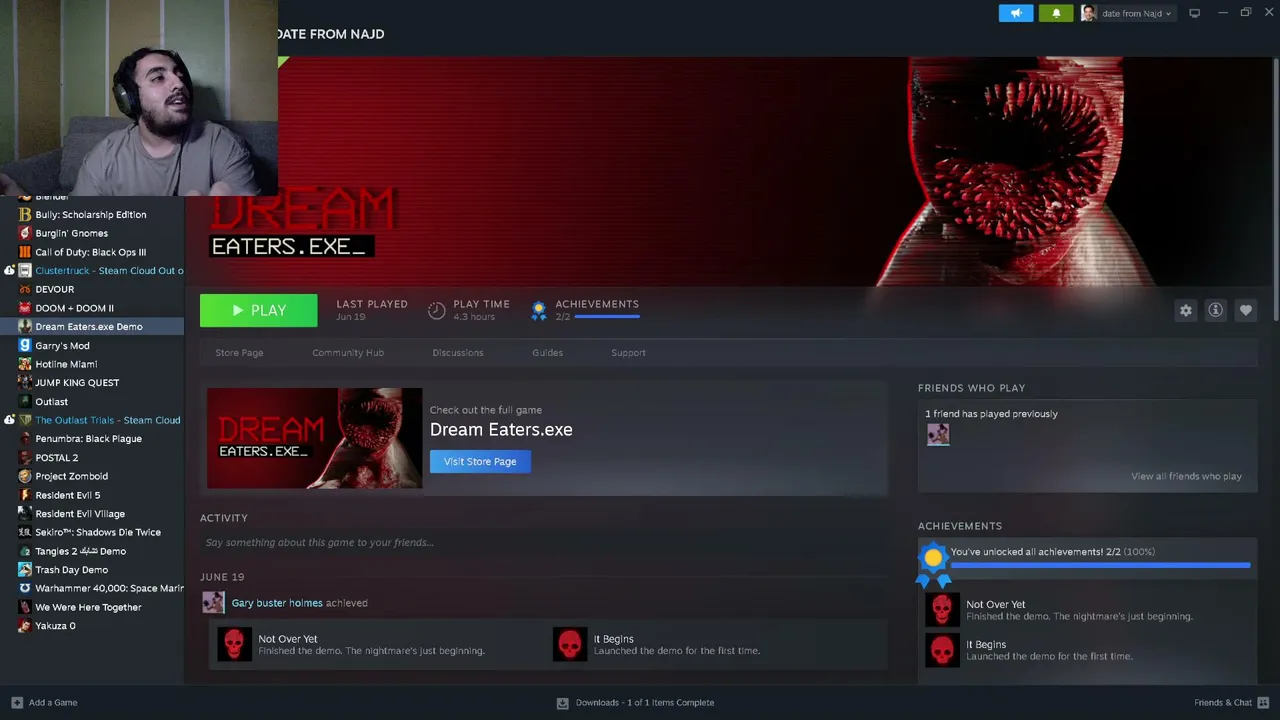Click the DEVOUR game icon

25,289
